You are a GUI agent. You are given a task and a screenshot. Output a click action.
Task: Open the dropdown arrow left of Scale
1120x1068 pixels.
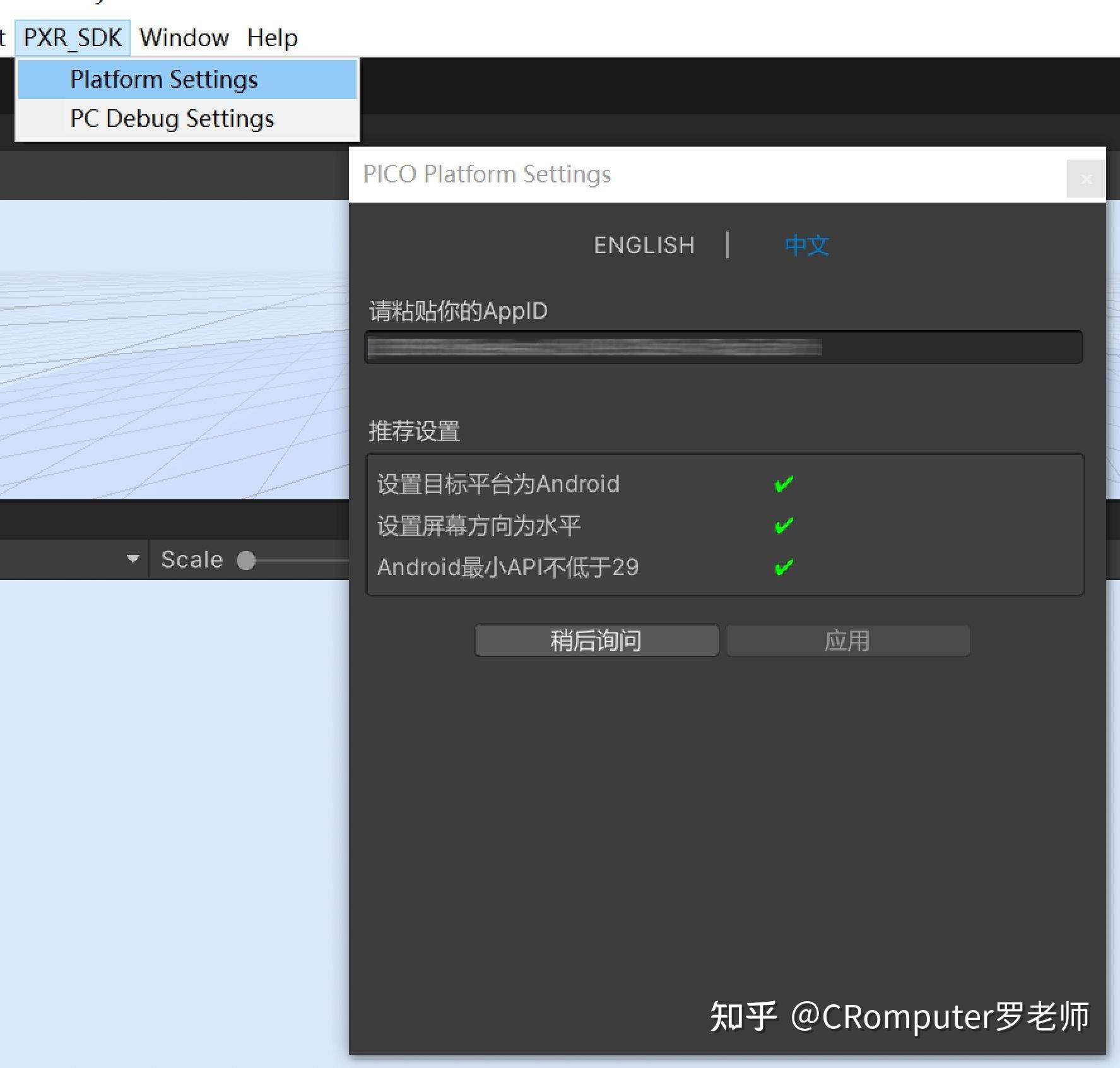point(133,559)
